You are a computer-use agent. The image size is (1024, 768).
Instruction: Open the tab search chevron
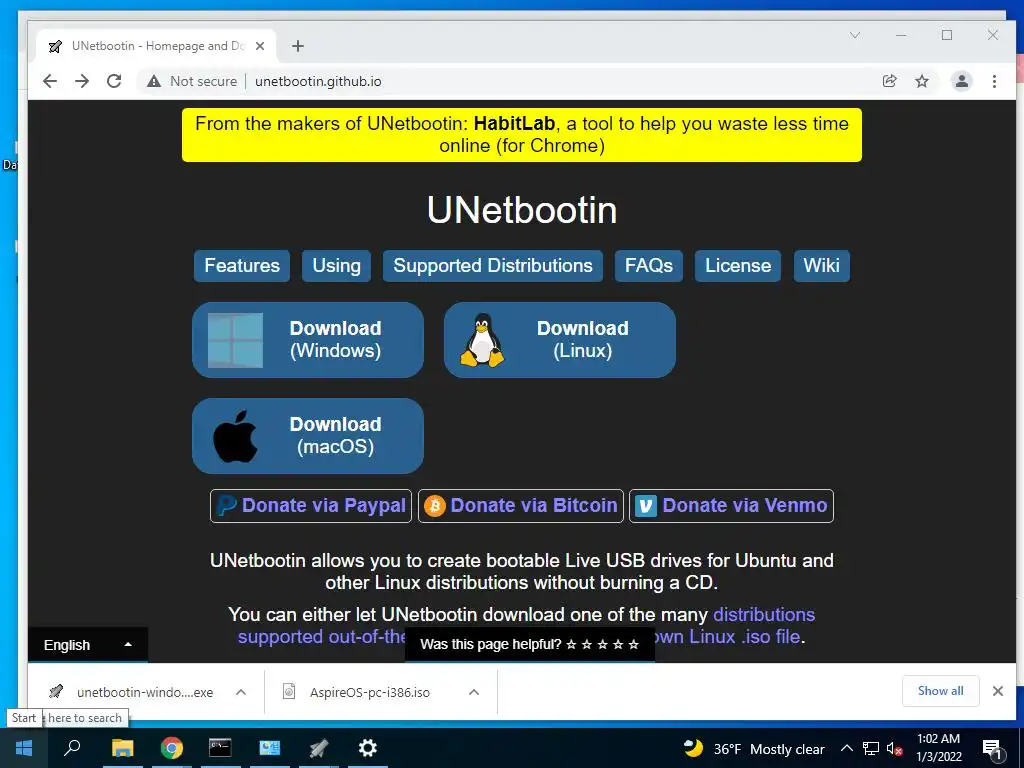855,35
